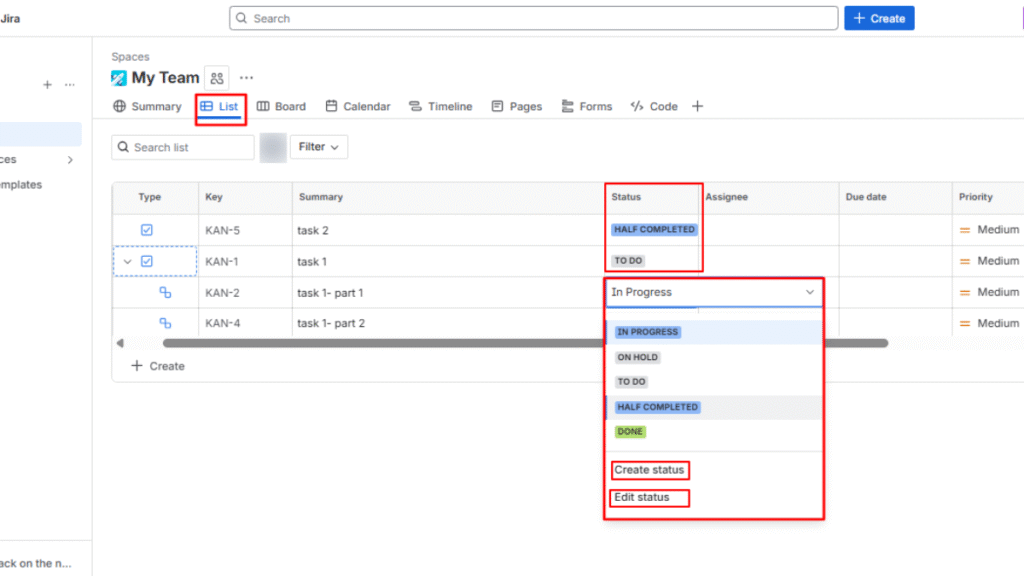1024x576 pixels.
Task: Click the Create status button
Action: coord(650,470)
